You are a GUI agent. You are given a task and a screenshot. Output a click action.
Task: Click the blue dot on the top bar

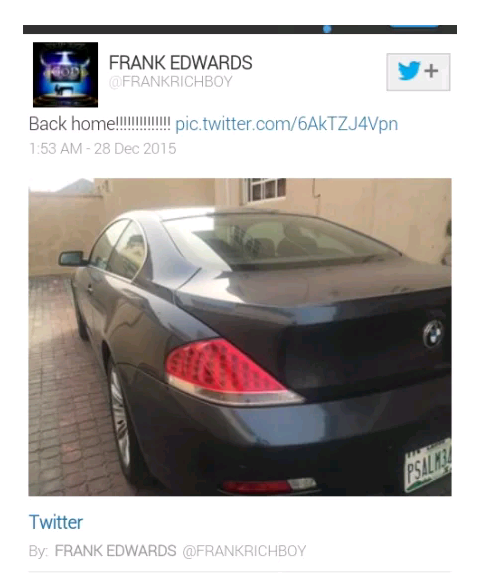[327, 29]
